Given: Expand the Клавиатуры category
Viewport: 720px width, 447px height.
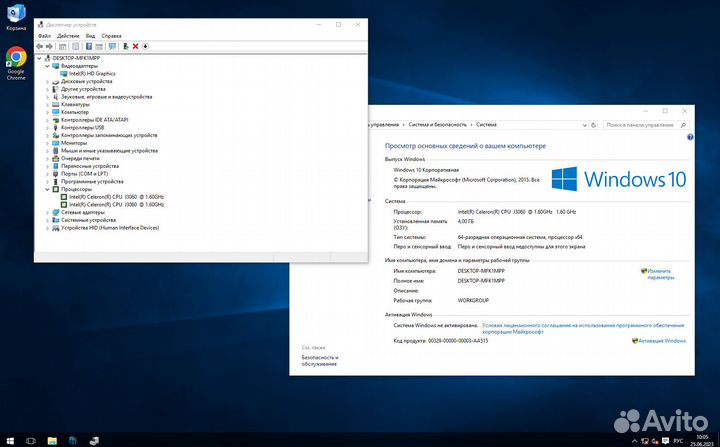Looking at the screenshot, I should (47, 105).
